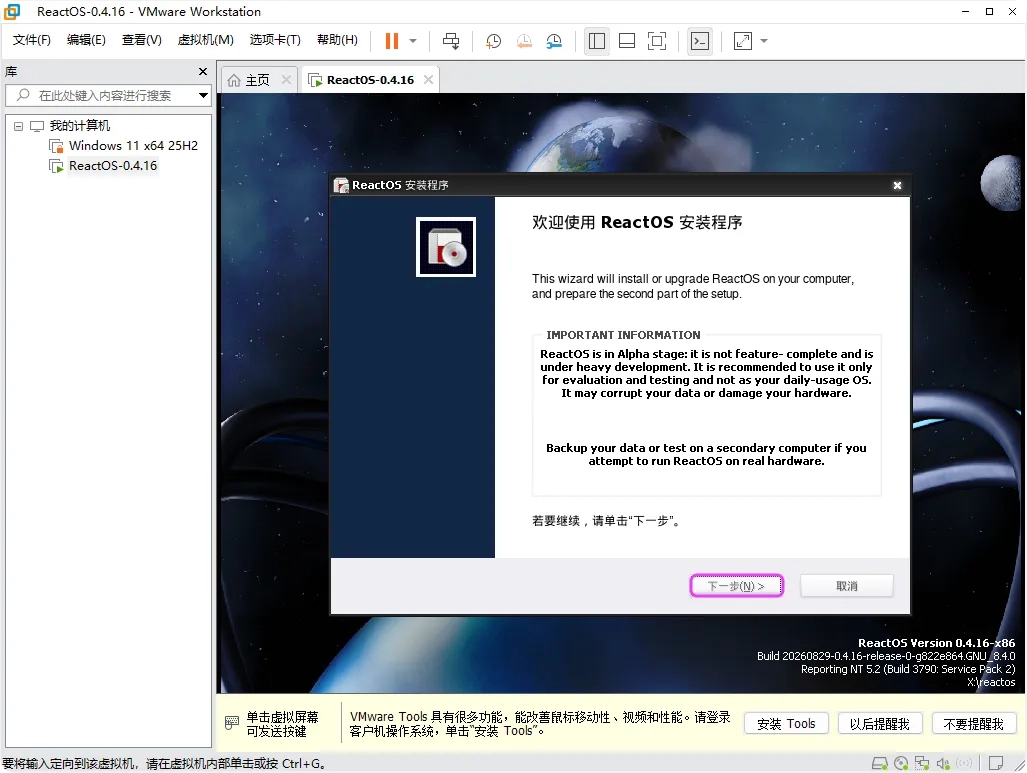
Task: Click the IMPORTANT INFORMATION heading text
Action: [623, 335]
